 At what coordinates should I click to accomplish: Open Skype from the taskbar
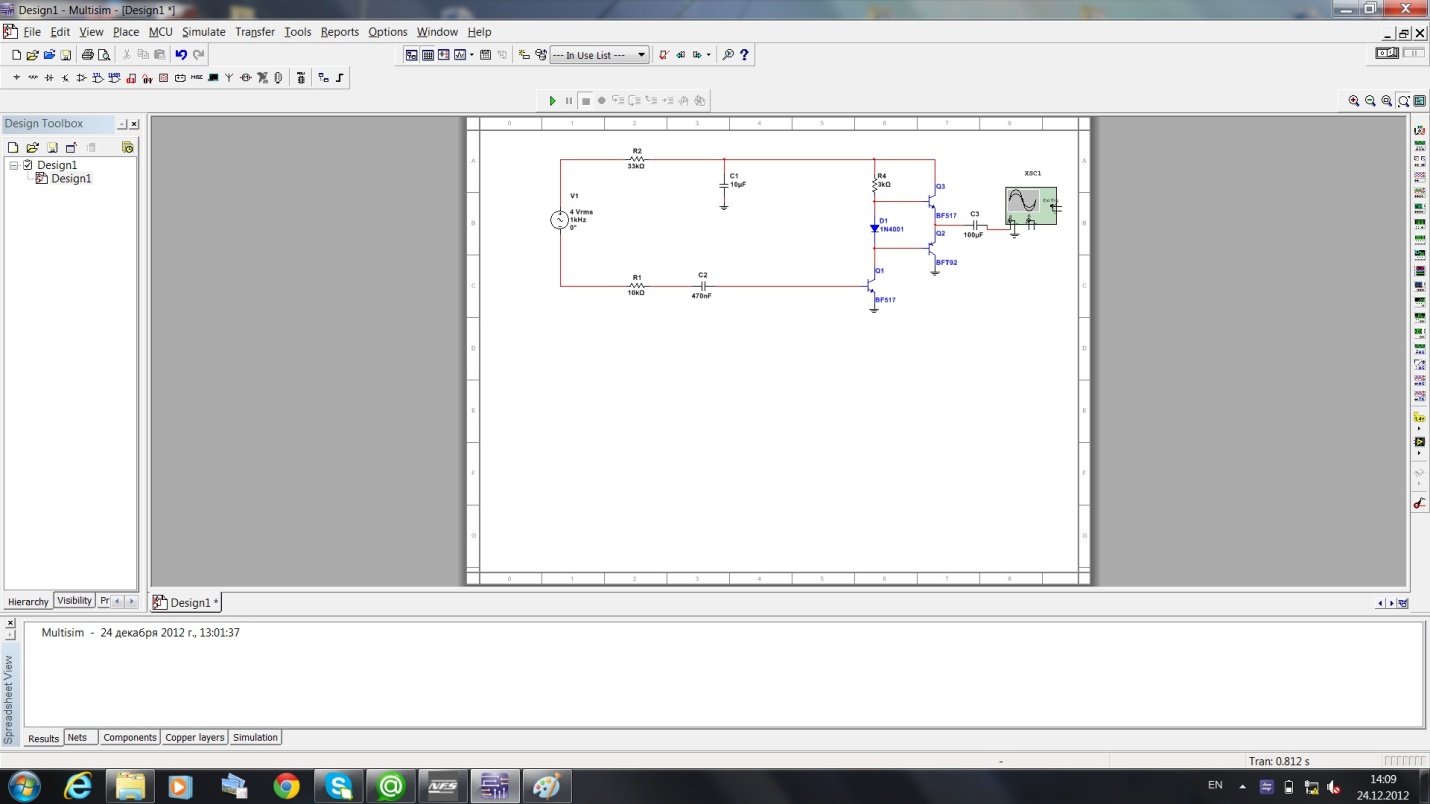[339, 786]
